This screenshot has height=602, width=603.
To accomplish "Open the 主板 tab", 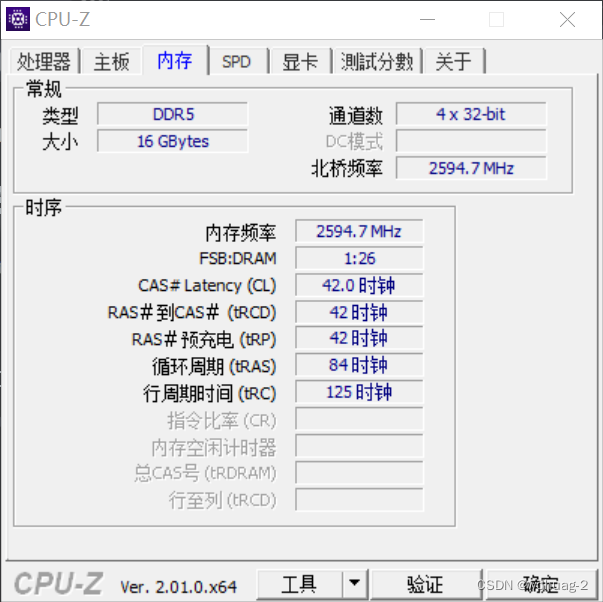I will pos(112,61).
